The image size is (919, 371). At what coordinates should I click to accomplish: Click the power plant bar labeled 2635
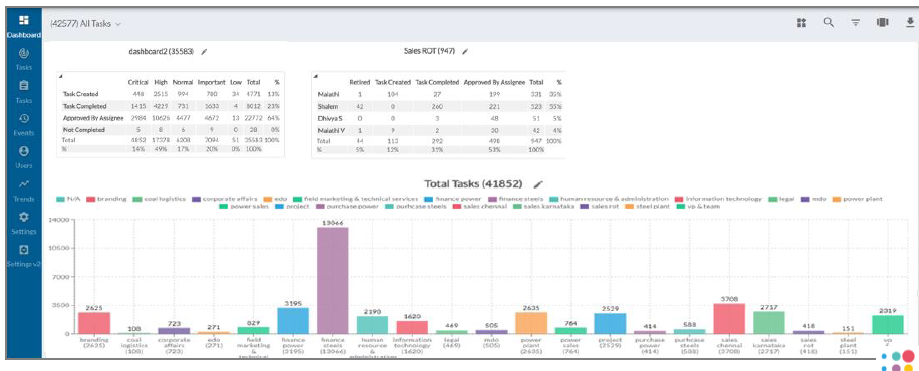coord(531,323)
